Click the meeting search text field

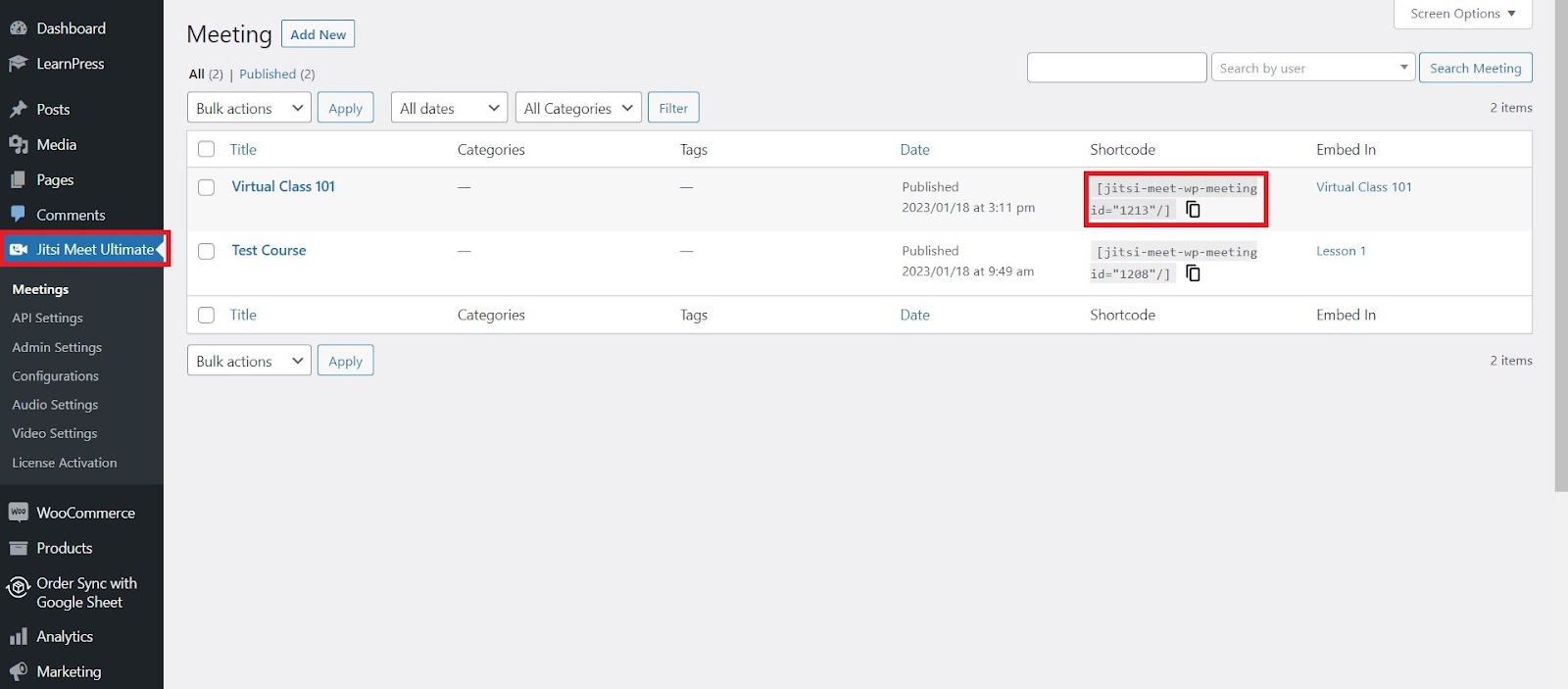(x=1116, y=68)
